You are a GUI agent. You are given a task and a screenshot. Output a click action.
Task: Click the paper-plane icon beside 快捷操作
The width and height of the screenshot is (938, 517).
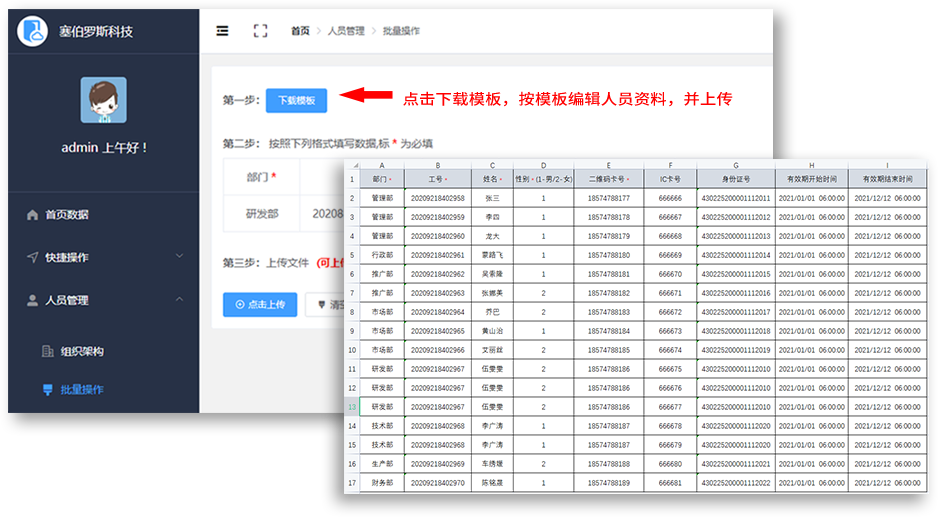32,258
